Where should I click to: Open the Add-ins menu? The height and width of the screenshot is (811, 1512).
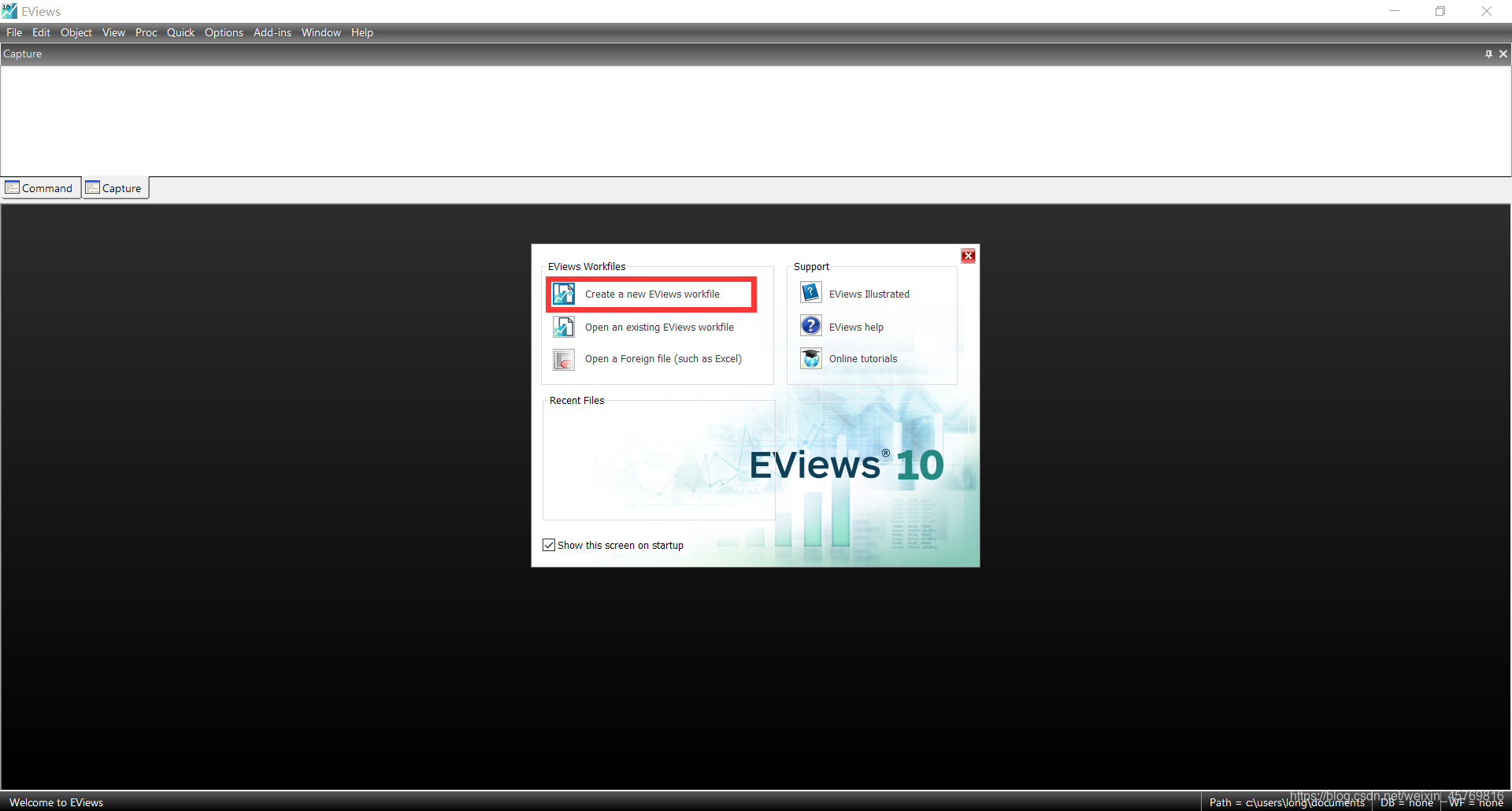(x=272, y=32)
